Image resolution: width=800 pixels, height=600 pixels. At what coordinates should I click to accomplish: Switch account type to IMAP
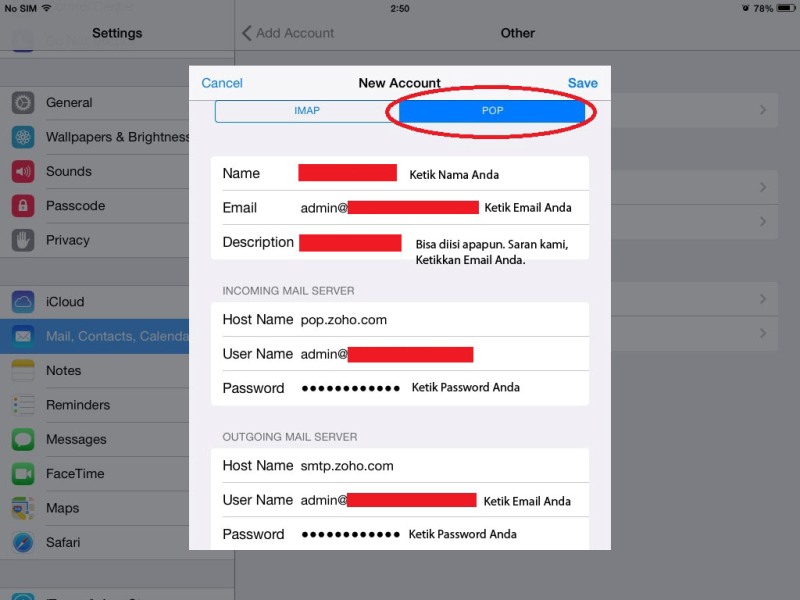(x=307, y=111)
